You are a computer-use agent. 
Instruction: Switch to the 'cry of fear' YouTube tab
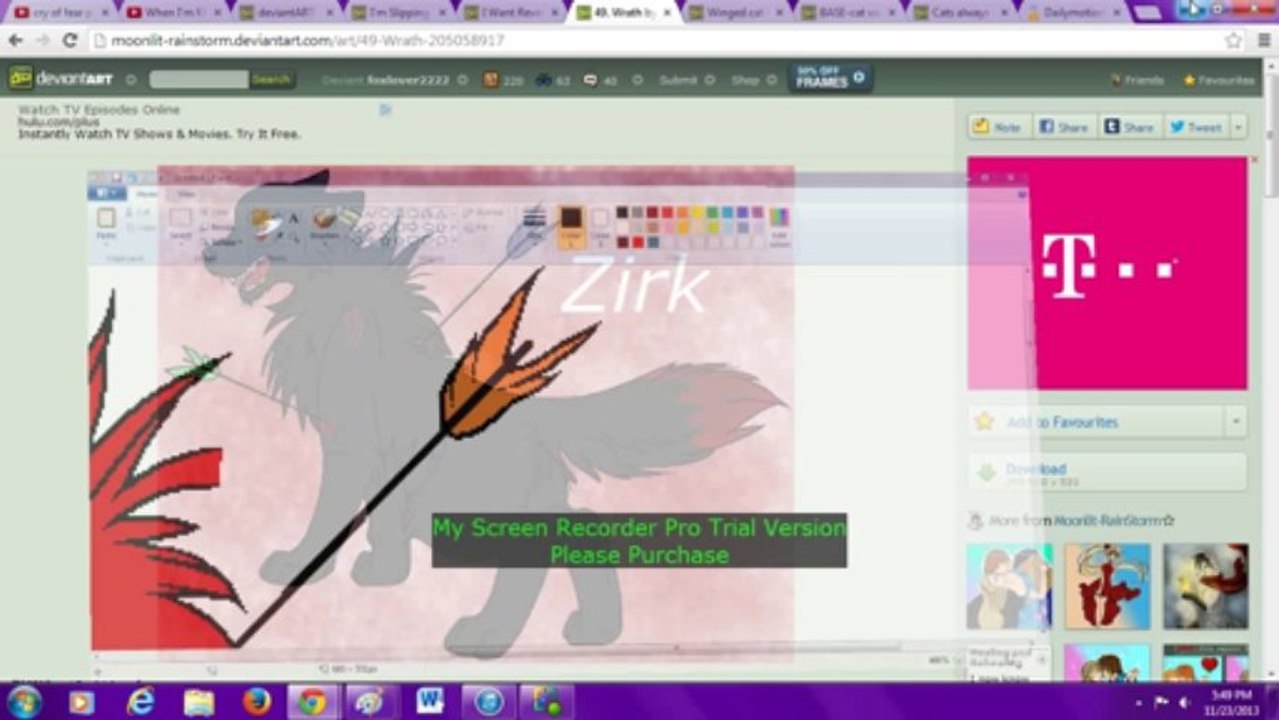(x=62, y=13)
